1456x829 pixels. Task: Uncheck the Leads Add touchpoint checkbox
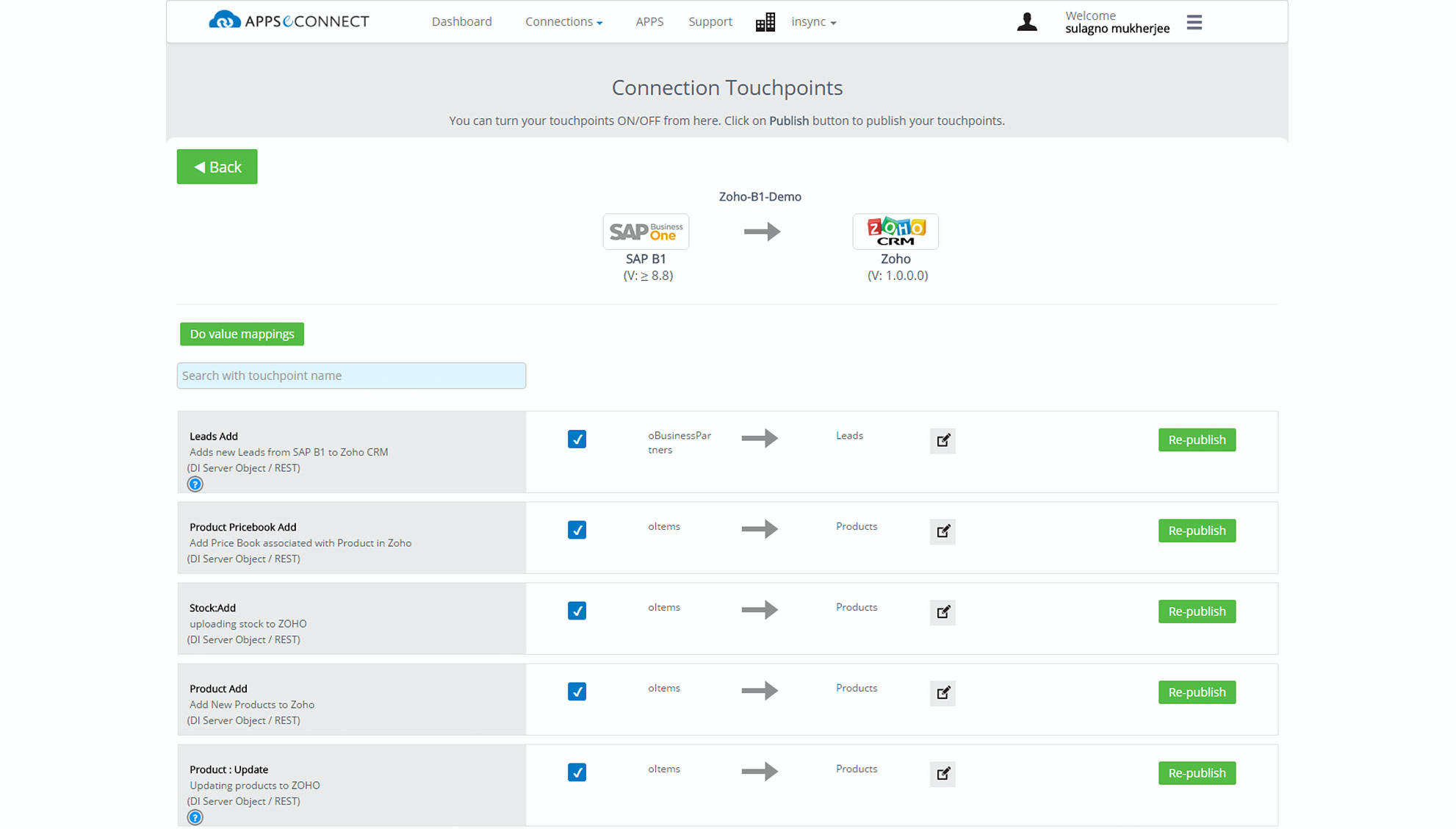(x=577, y=439)
